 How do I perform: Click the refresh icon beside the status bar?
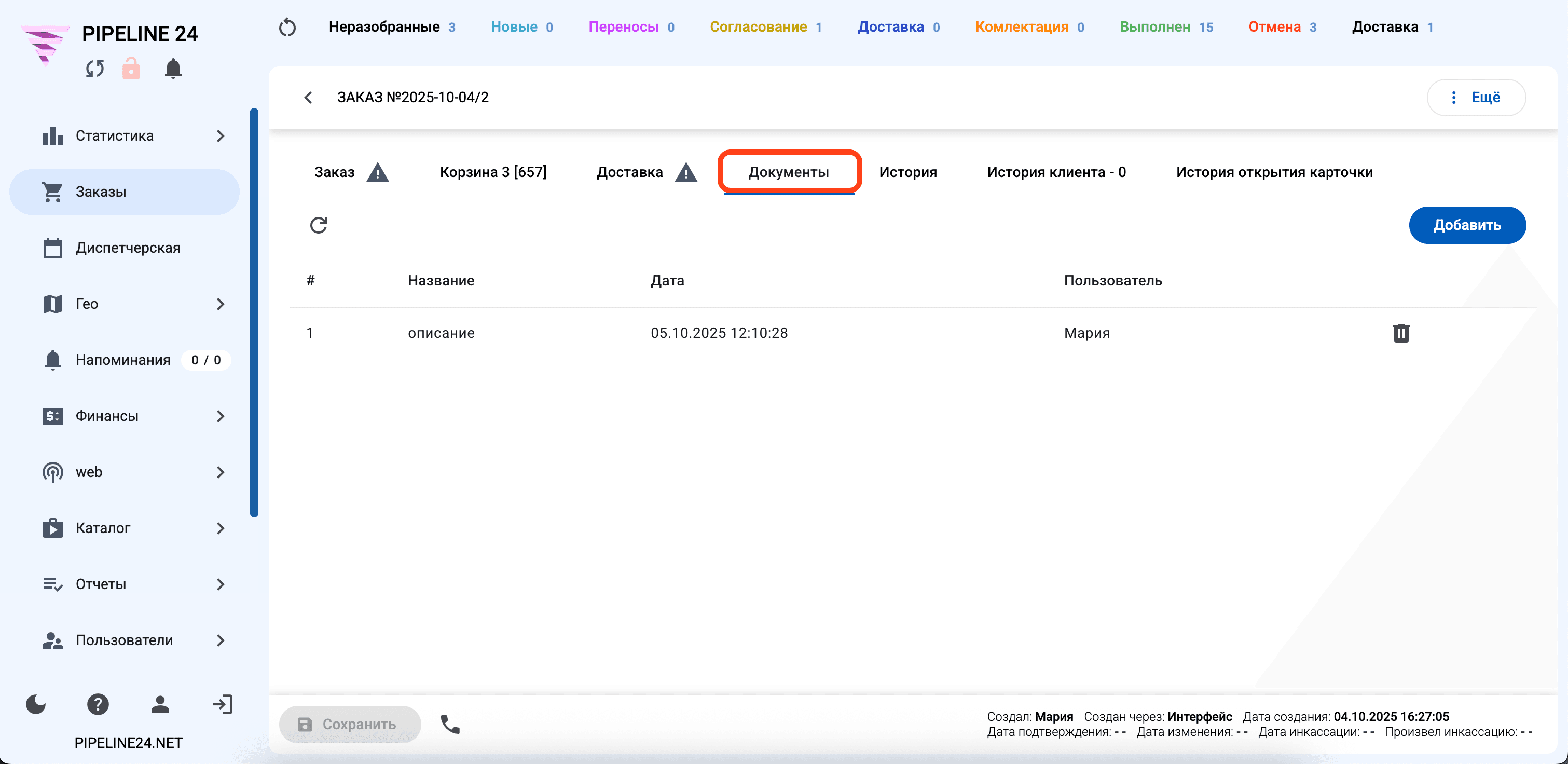287,28
